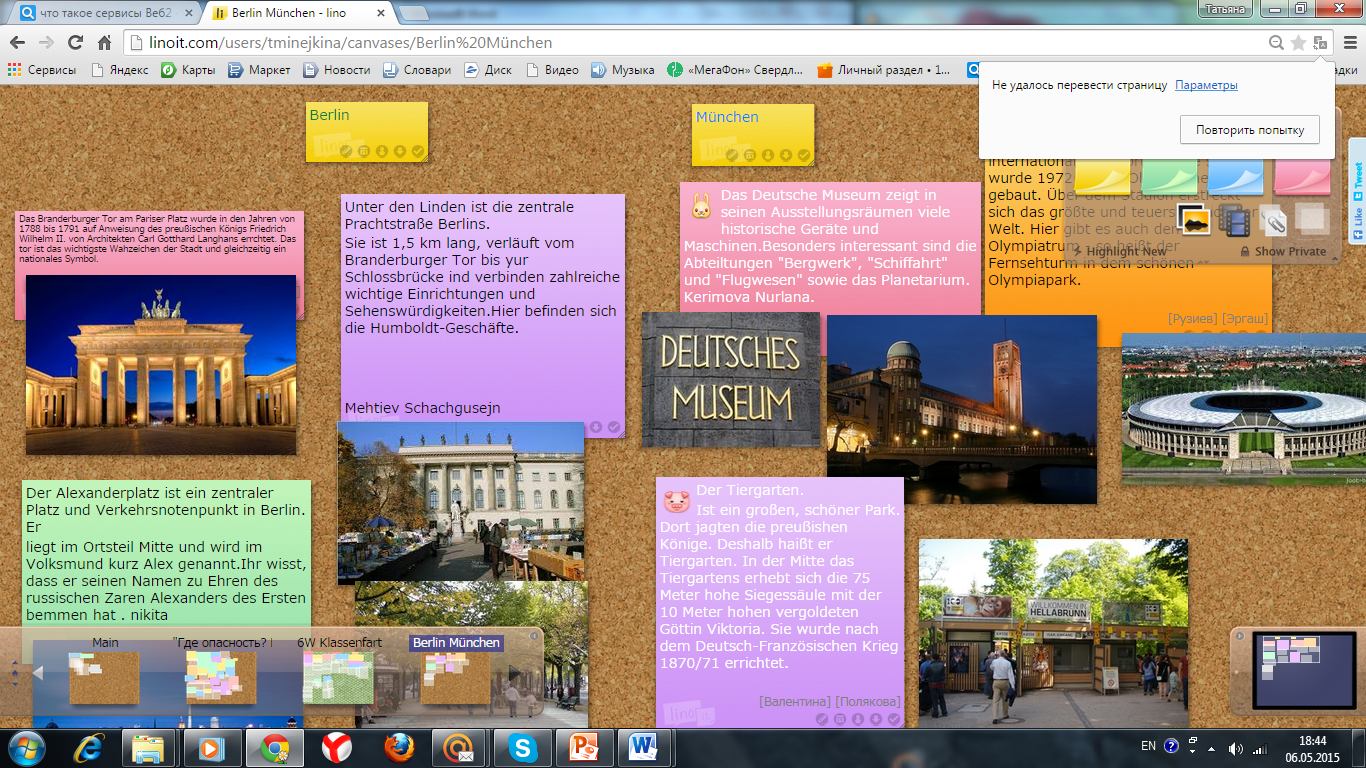Open the Яндекс bookmark
The image size is (1366, 768).
(x=119, y=70)
